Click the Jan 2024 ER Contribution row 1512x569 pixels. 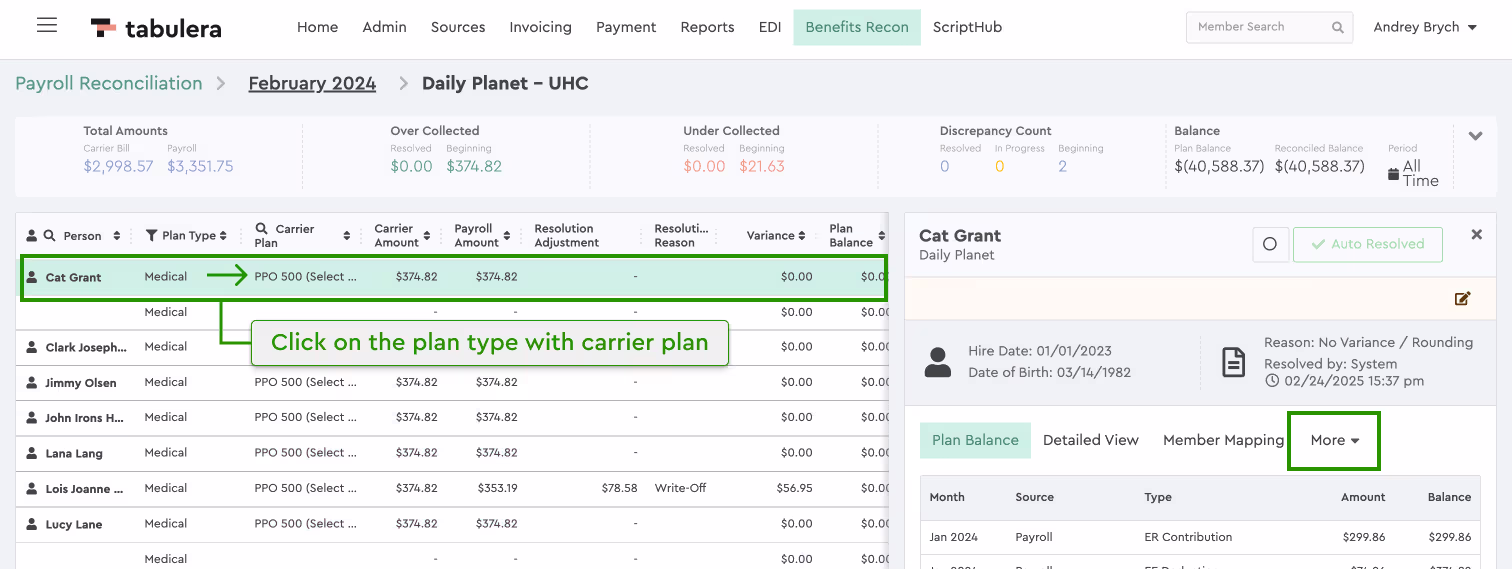tap(1200, 537)
